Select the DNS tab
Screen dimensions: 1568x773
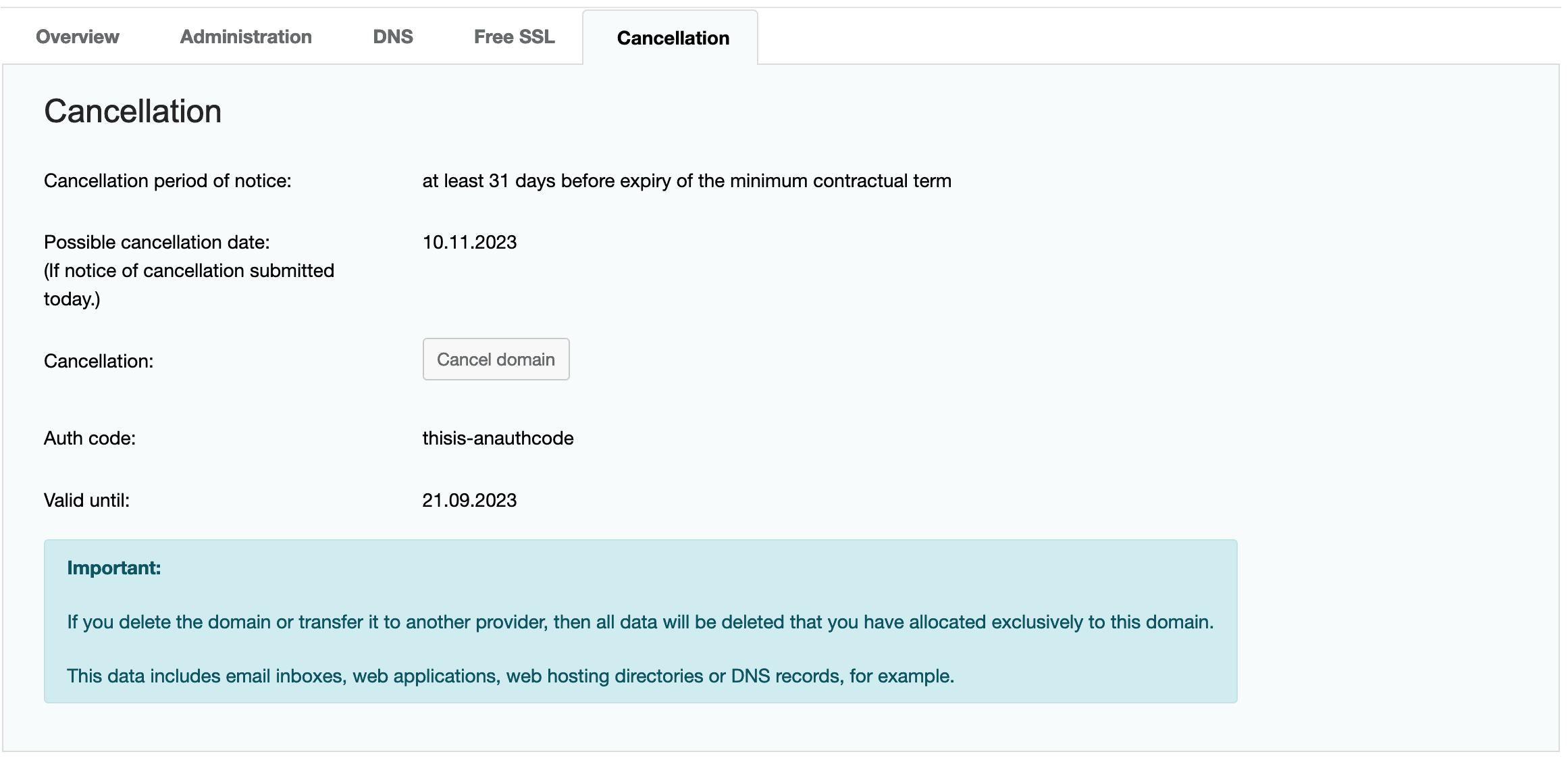[392, 36]
